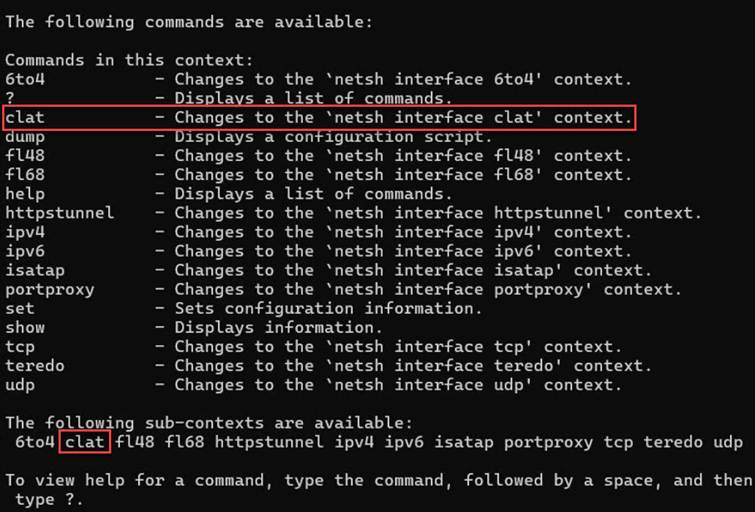The width and height of the screenshot is (755, 512).
Task: Click boxed clat in the sub-contexts line
Action: click(85, 443)
